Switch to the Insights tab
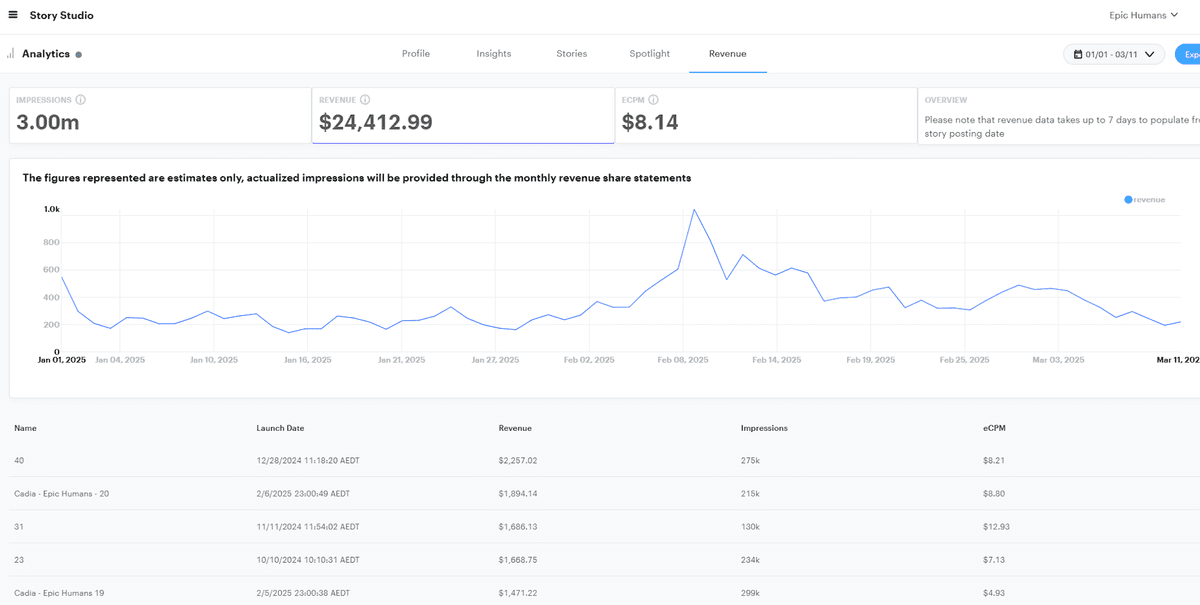 pos(494,54)
